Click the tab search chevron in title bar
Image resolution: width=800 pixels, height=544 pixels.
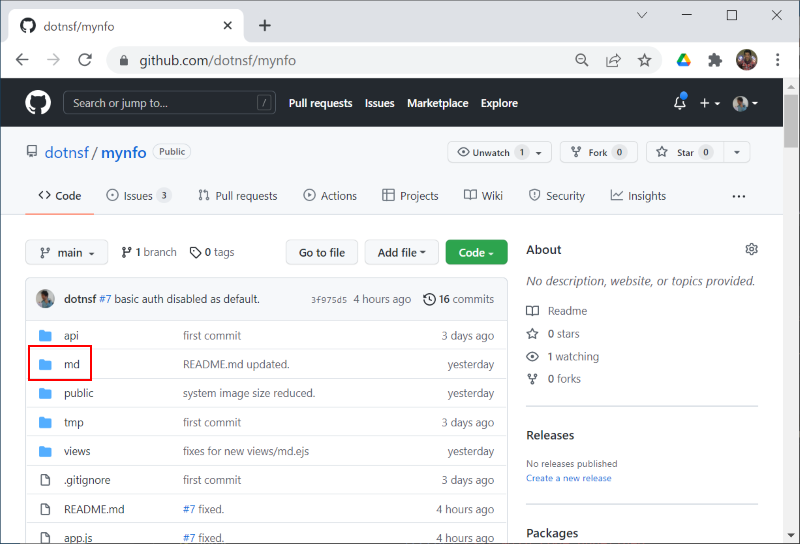642,15
